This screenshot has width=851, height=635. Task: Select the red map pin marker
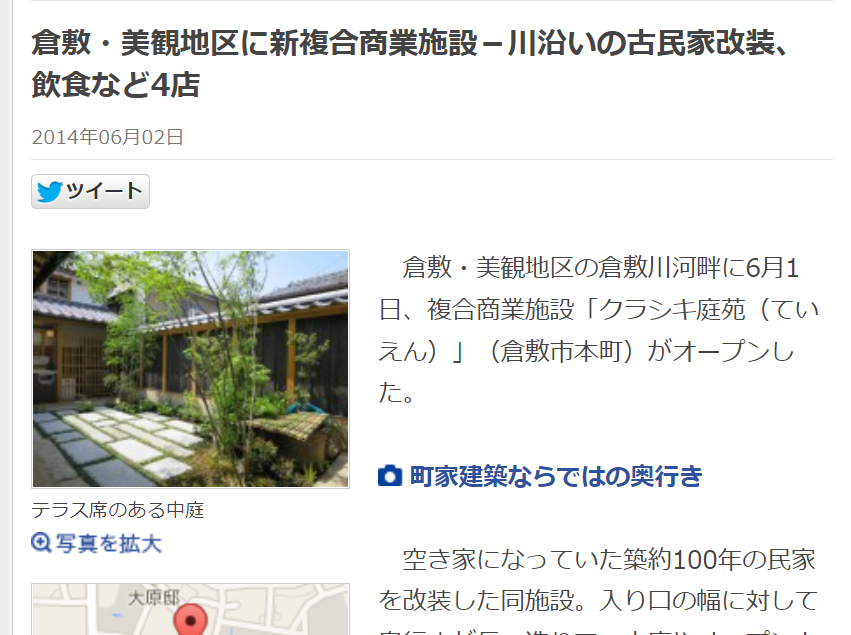point(190,619)
